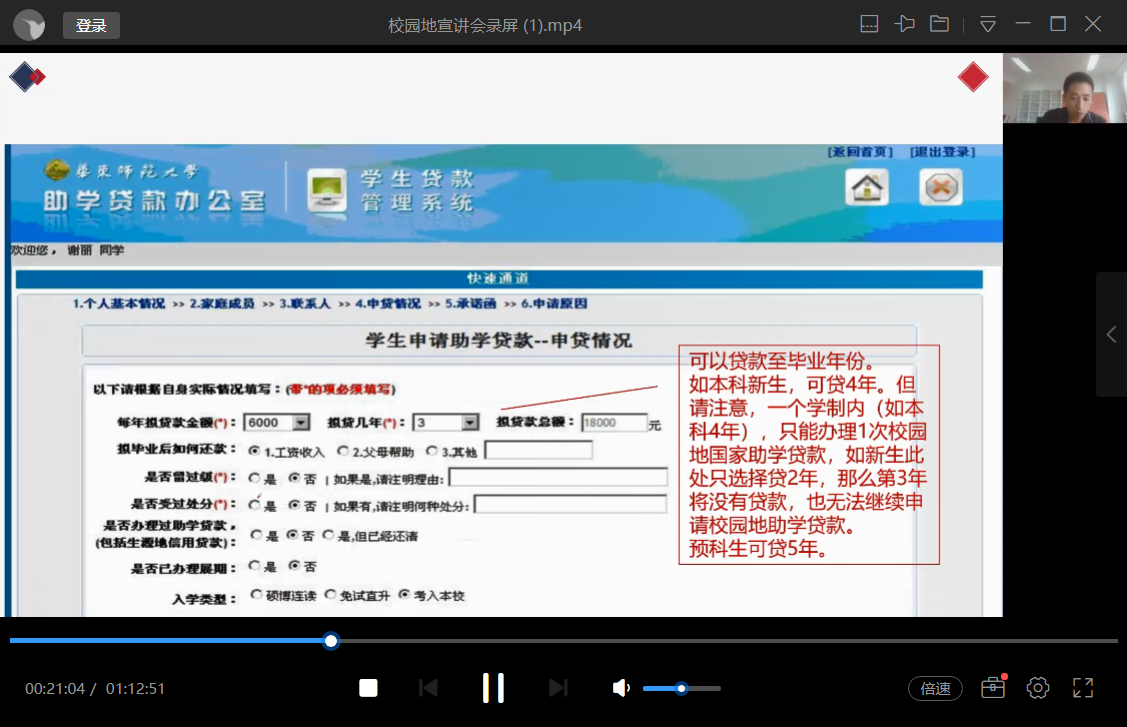Open file folder icon in title bar

click(939, 24)
